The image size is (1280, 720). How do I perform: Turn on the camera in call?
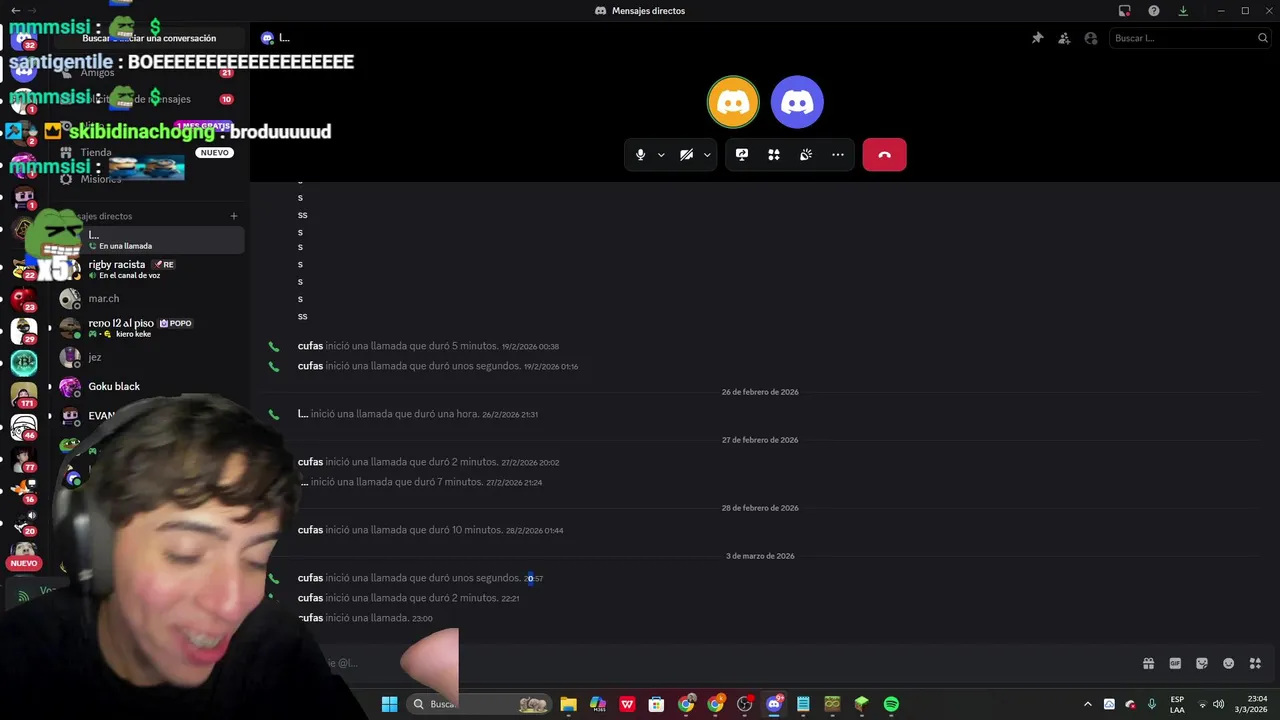coord(686,155)
